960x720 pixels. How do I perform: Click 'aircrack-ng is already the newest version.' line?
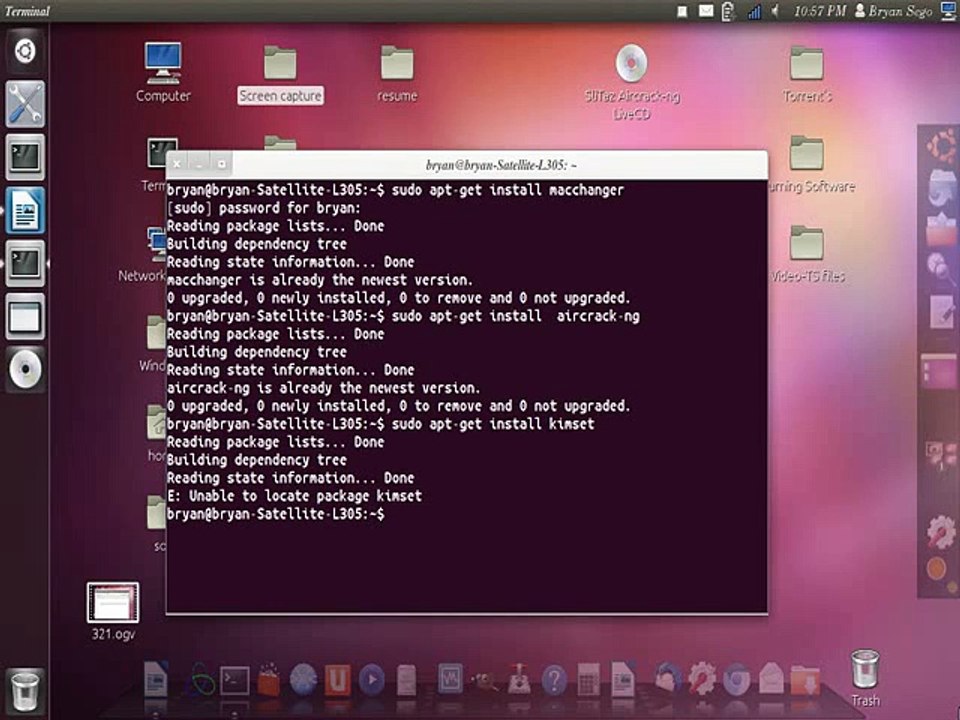[x=323, y=388]
